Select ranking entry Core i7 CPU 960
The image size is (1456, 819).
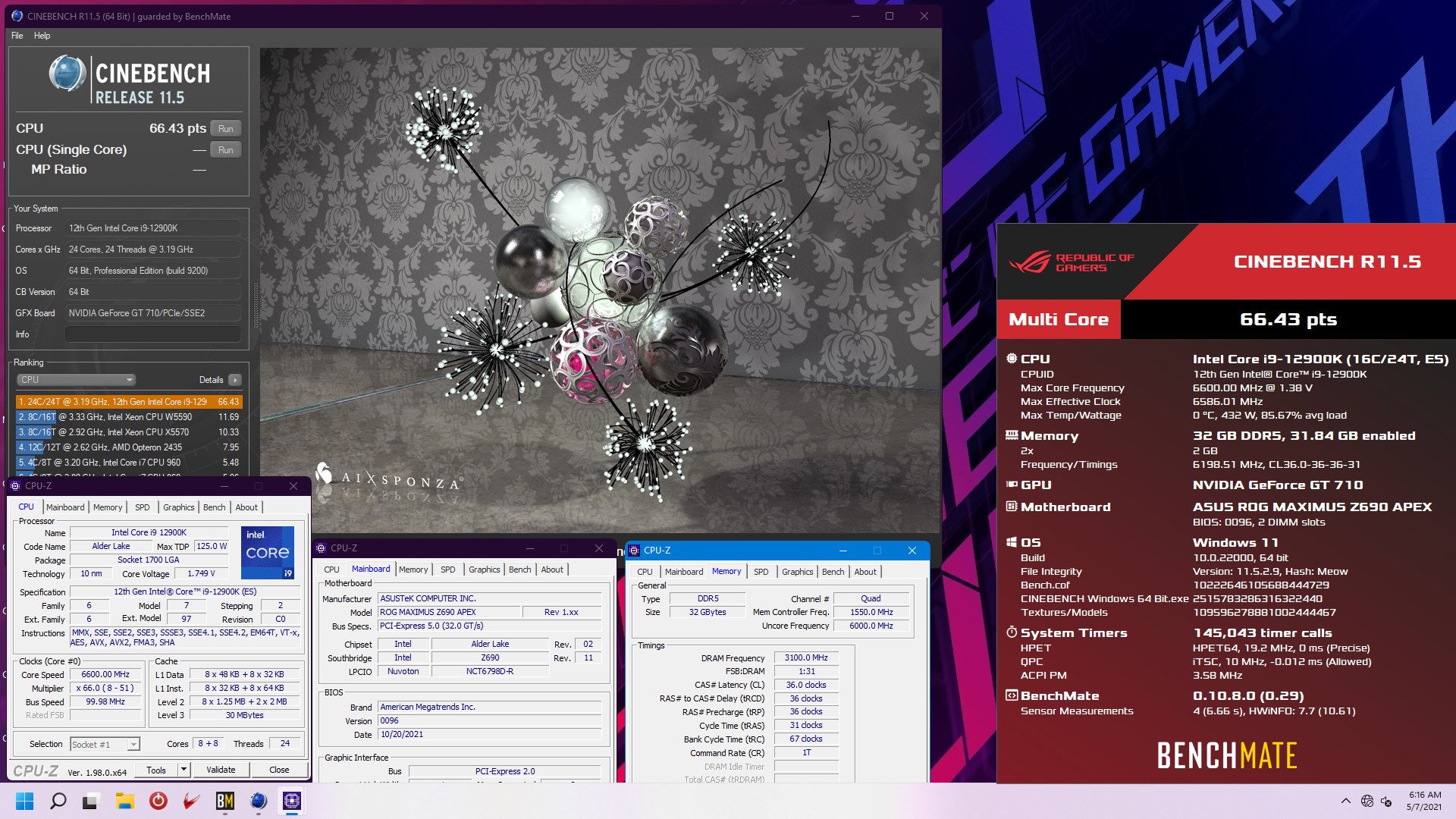[128, 463]
